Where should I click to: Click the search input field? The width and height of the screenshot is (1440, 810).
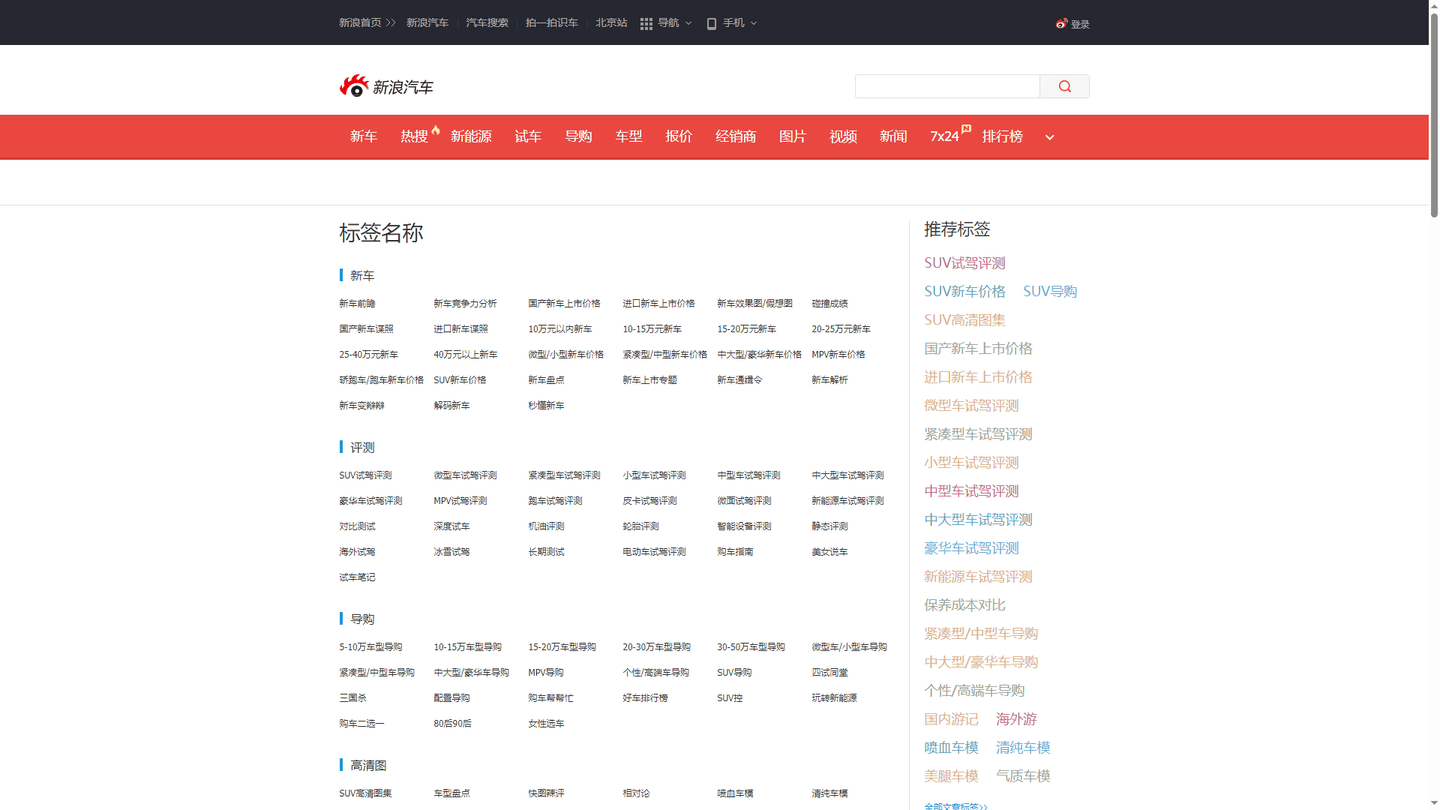tap(947, 86)
